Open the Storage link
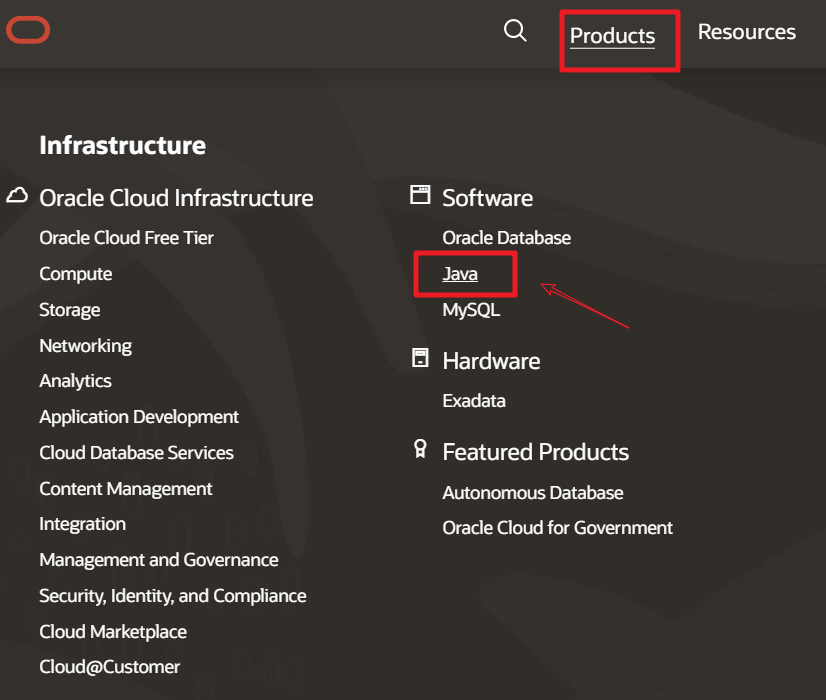826x700 pixels. pos(70,310)
